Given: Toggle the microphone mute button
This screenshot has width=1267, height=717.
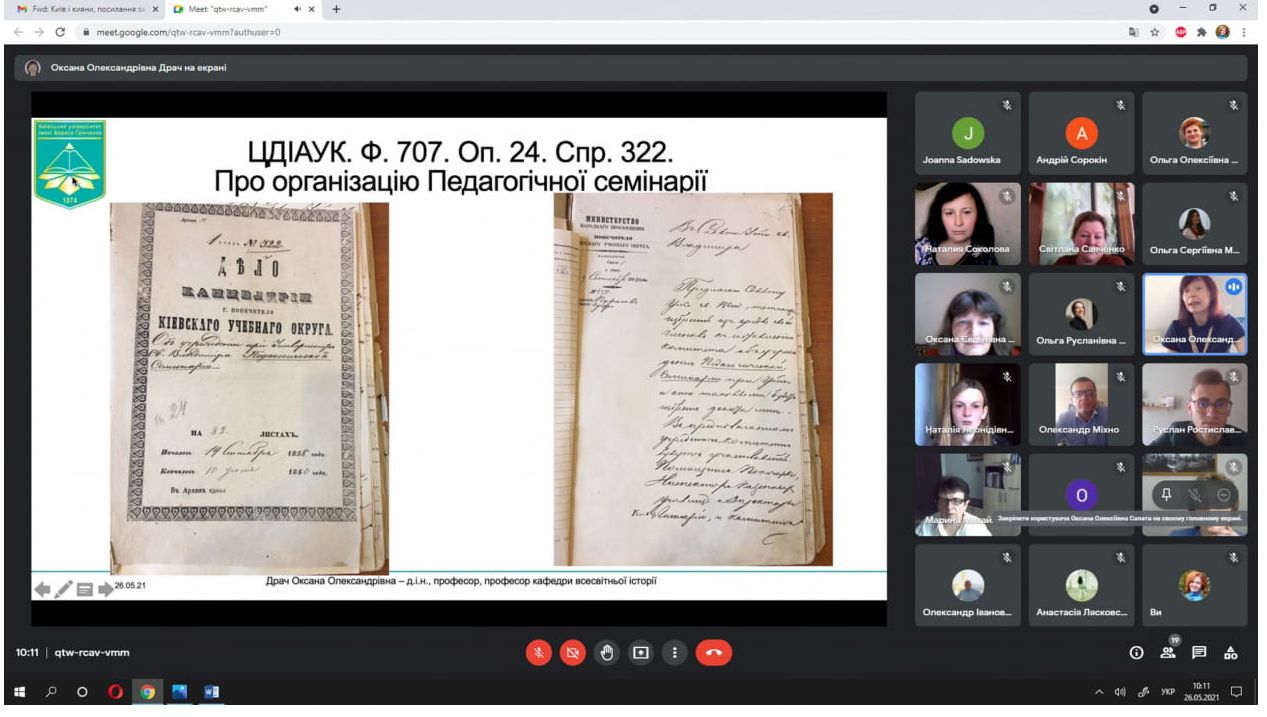Looking at the screenshot, I should coord(539,653).
